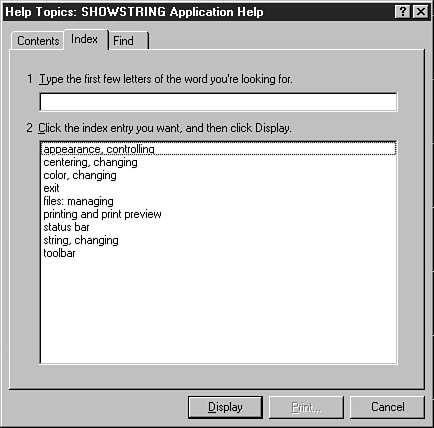
Task: Select 'appearance, controlling' index entry
Action: point(218,149)
